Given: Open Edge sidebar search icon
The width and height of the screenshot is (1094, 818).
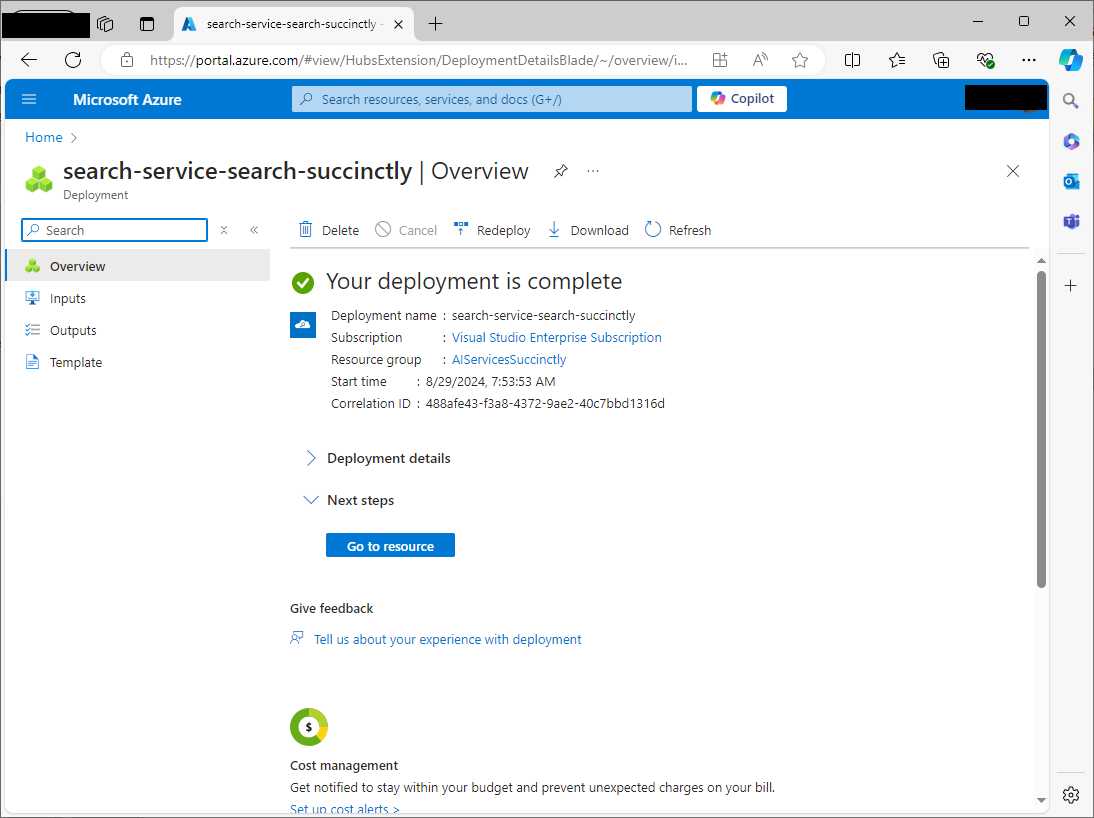Looking at the screenshot, I should point(1071,101).
